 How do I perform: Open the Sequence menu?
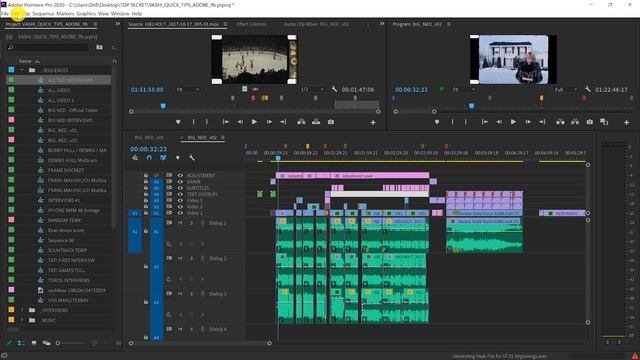pyautogui.click(x=43, y=13)
